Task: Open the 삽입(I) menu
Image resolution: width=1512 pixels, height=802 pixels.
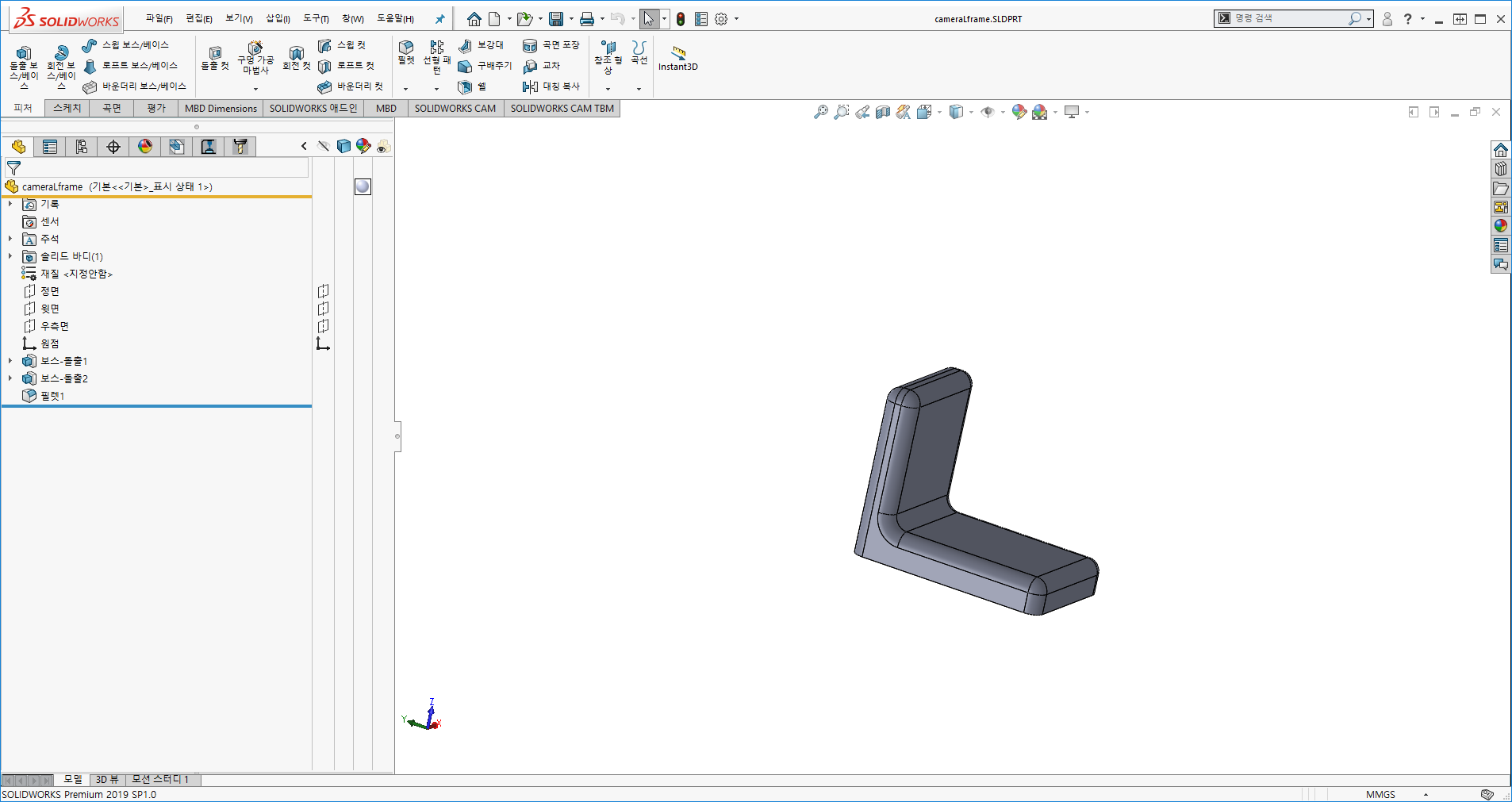Action: [278, 18]
